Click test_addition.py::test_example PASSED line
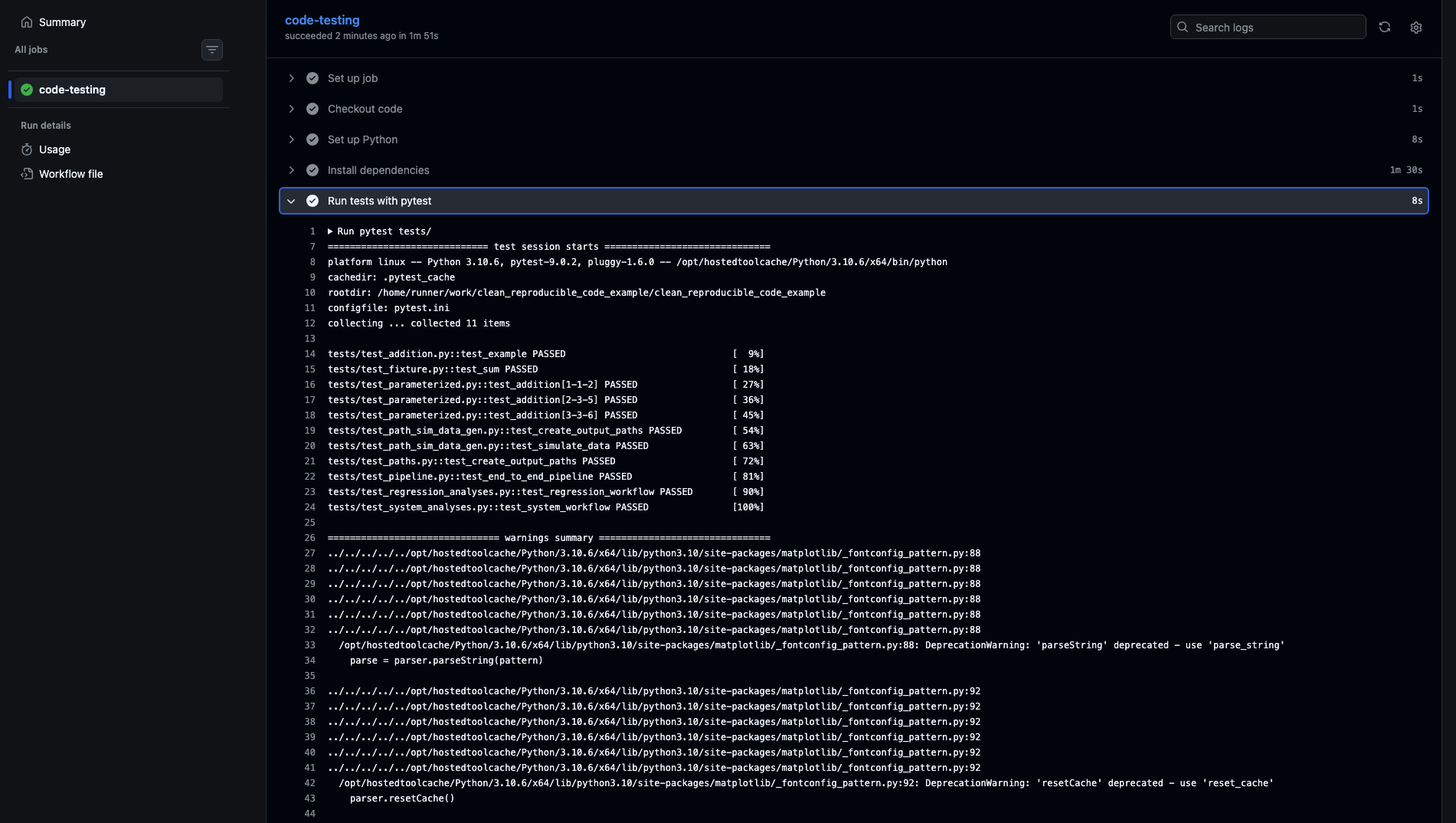The height and width of the screenshot is (823, 1456). tap(447, 354)
